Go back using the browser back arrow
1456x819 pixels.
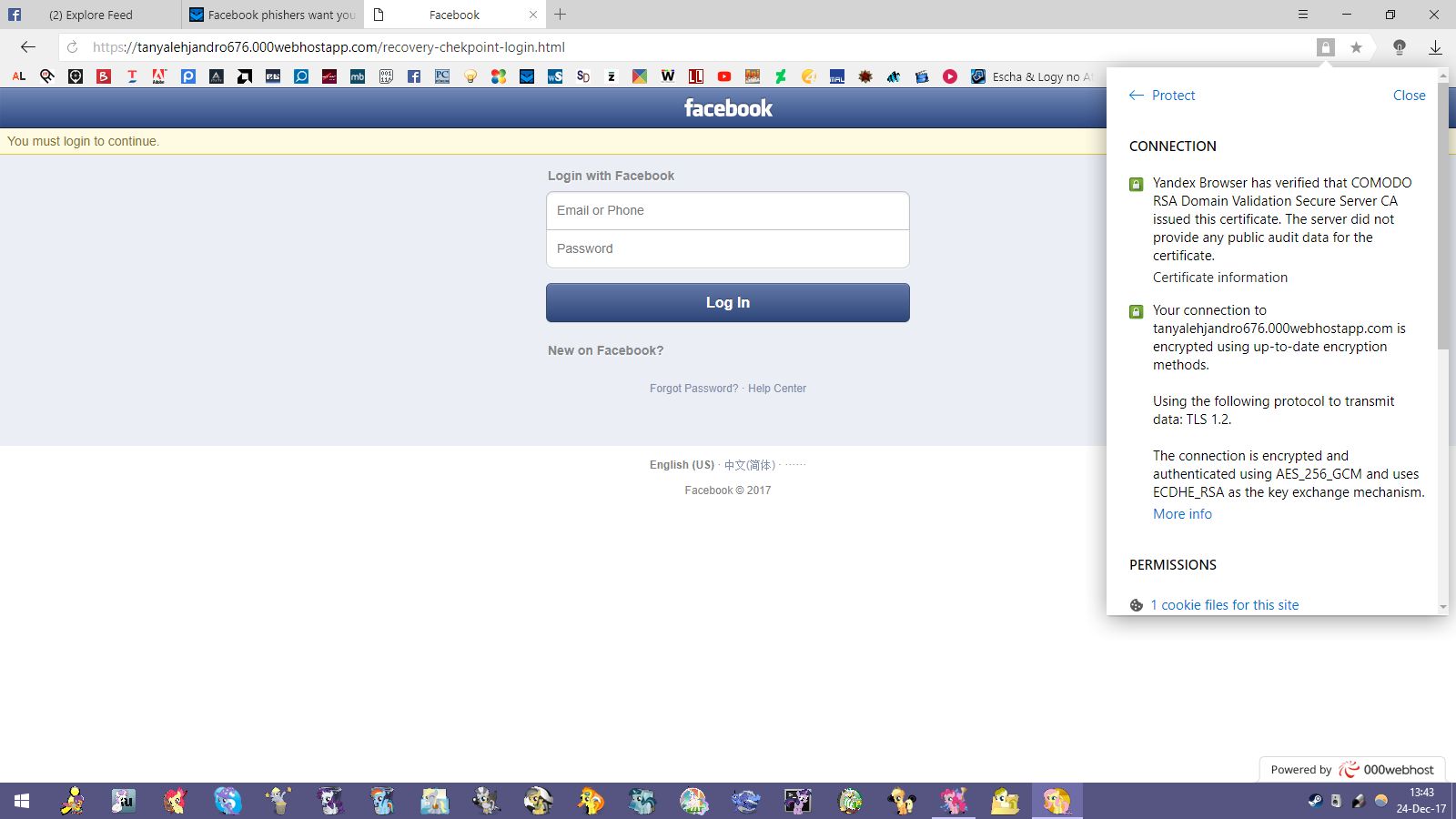[28, 47]
